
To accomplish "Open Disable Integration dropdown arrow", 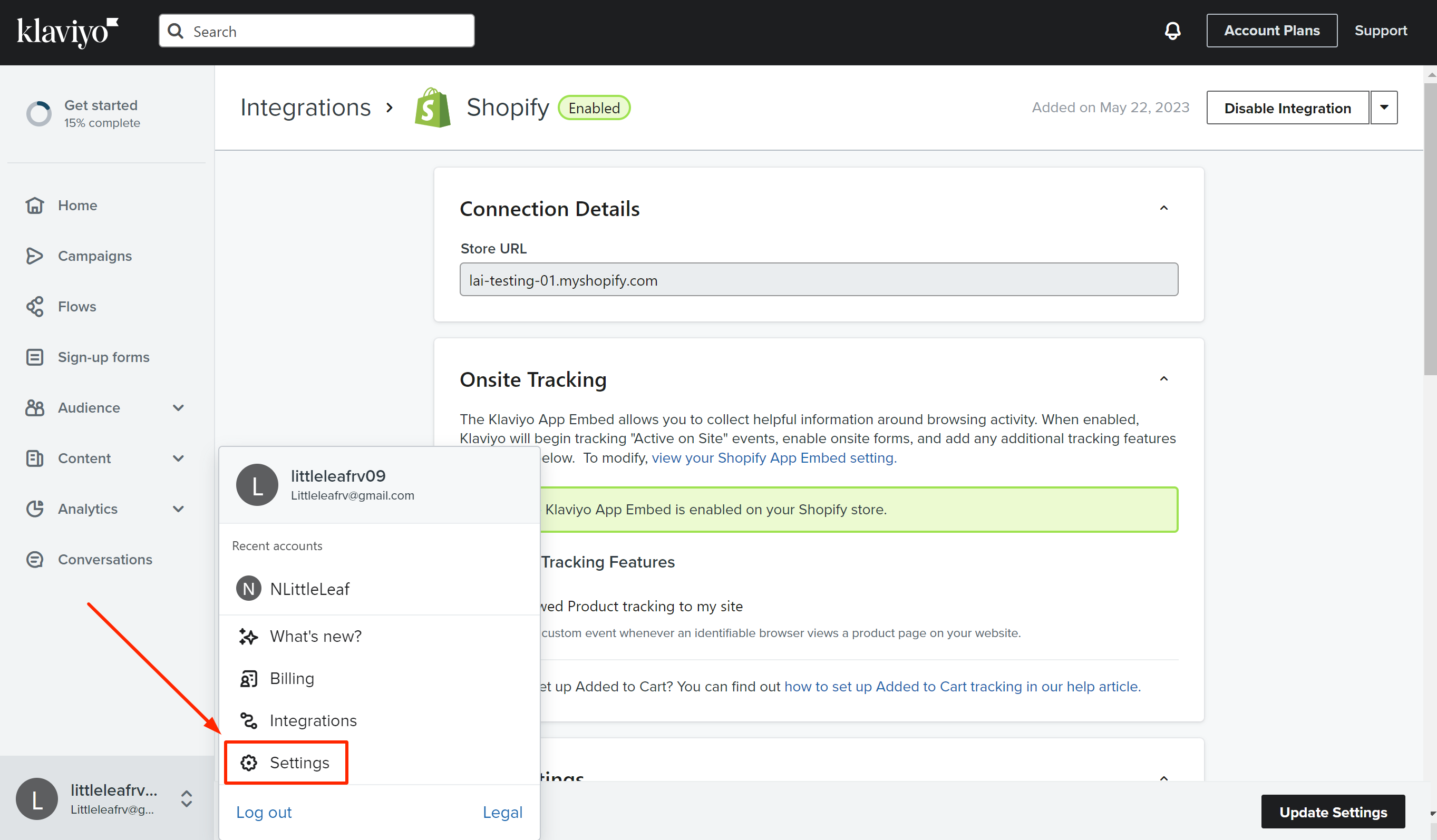I will point(1384,108).
